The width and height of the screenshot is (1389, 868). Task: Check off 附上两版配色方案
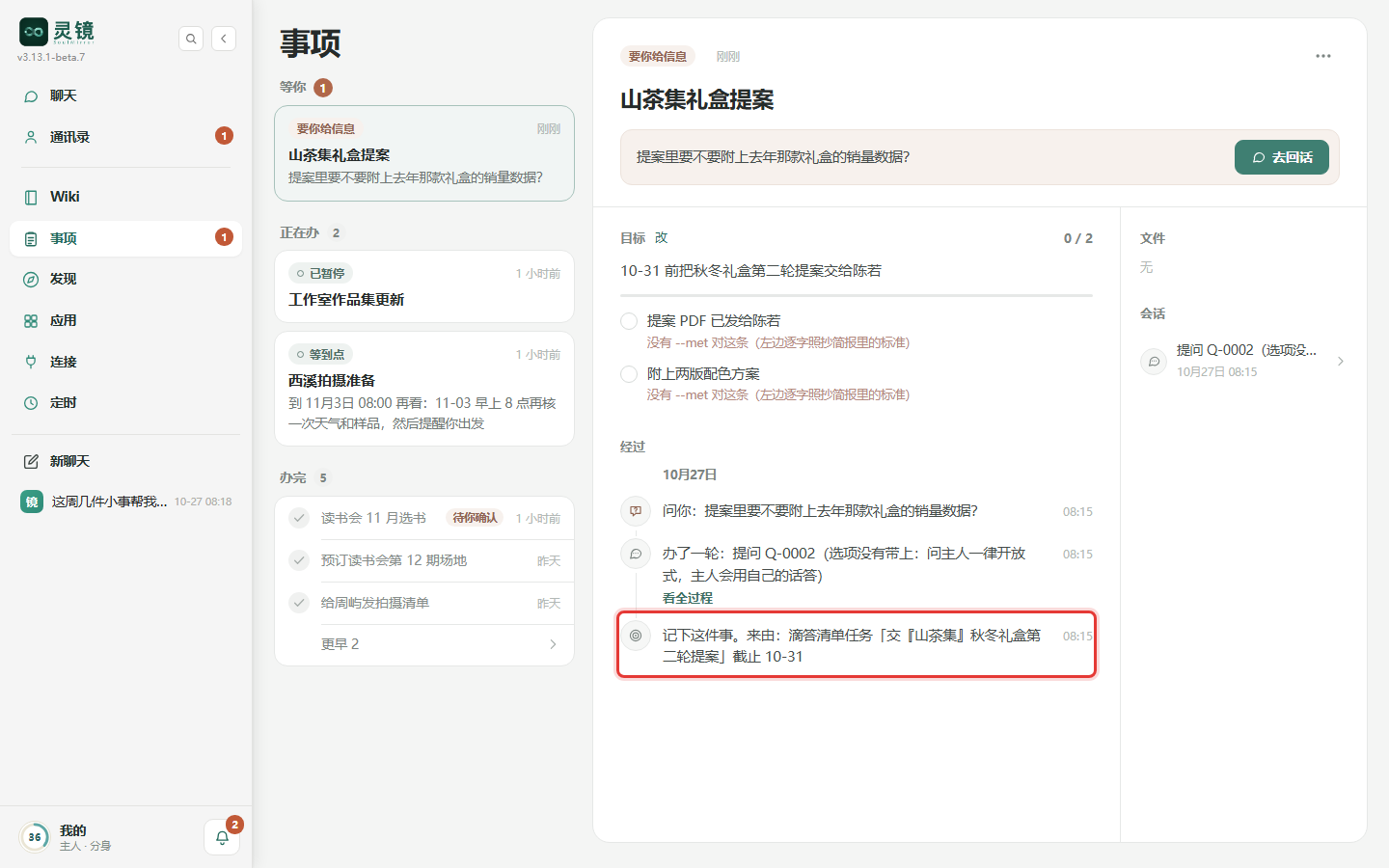click(629, 374)
